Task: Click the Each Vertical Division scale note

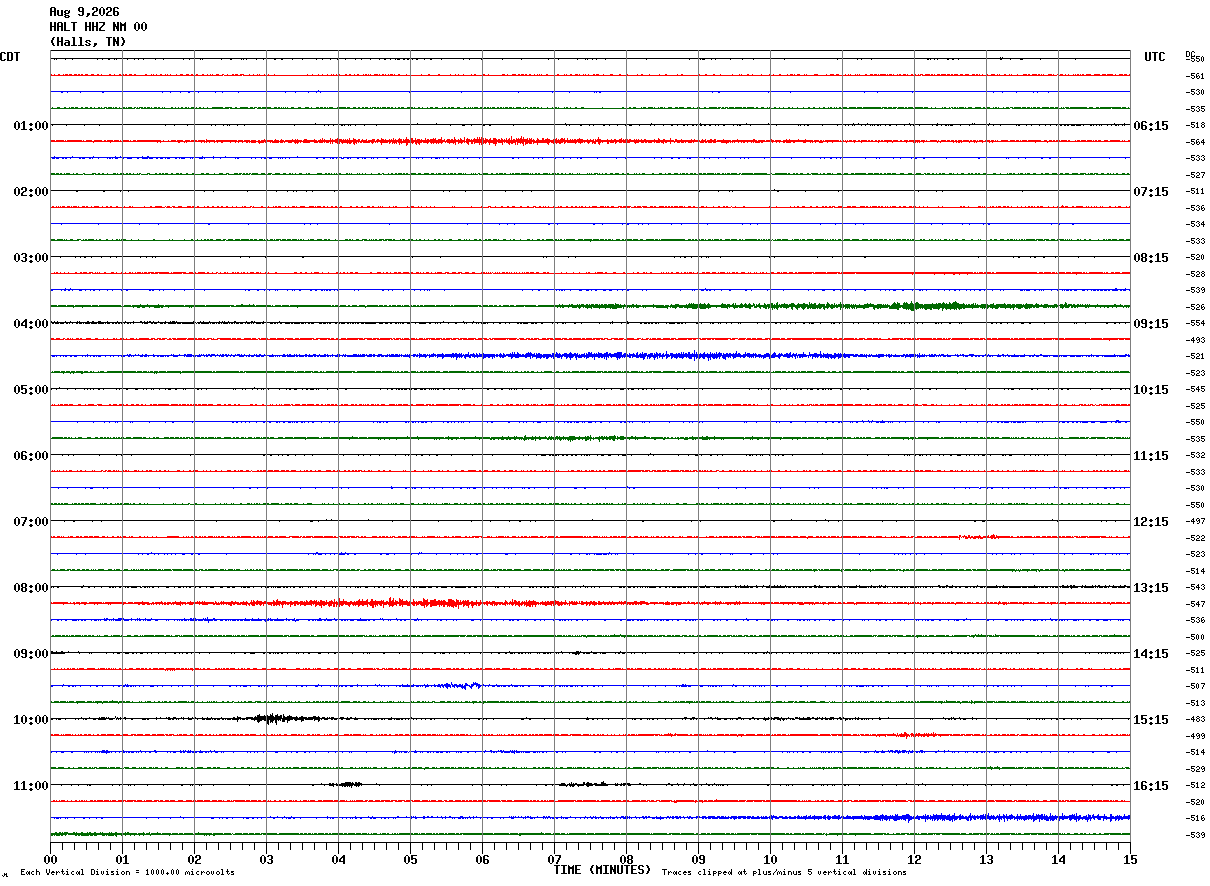Action: coord(127,873)
